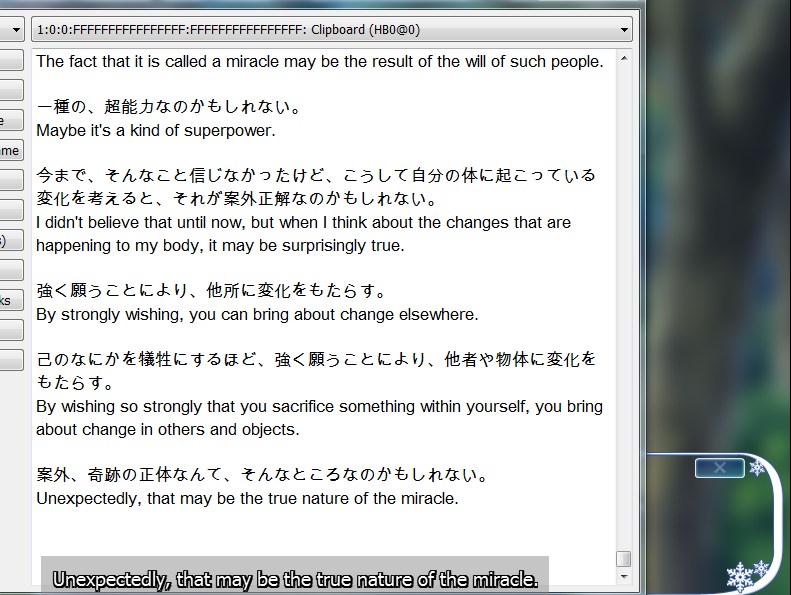Click the line beginning "己のなにかを犠牲にするほど"
Screen dimensions: 791x595
[316, 359]
